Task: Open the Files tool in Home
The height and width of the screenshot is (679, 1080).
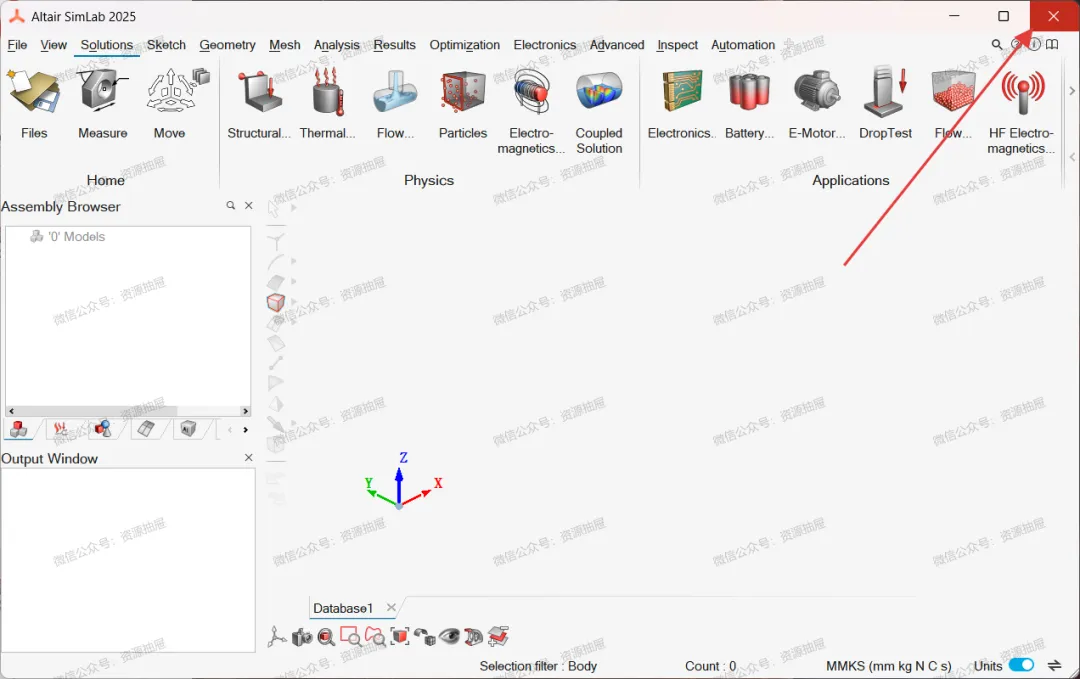Action: click(34, 103)
